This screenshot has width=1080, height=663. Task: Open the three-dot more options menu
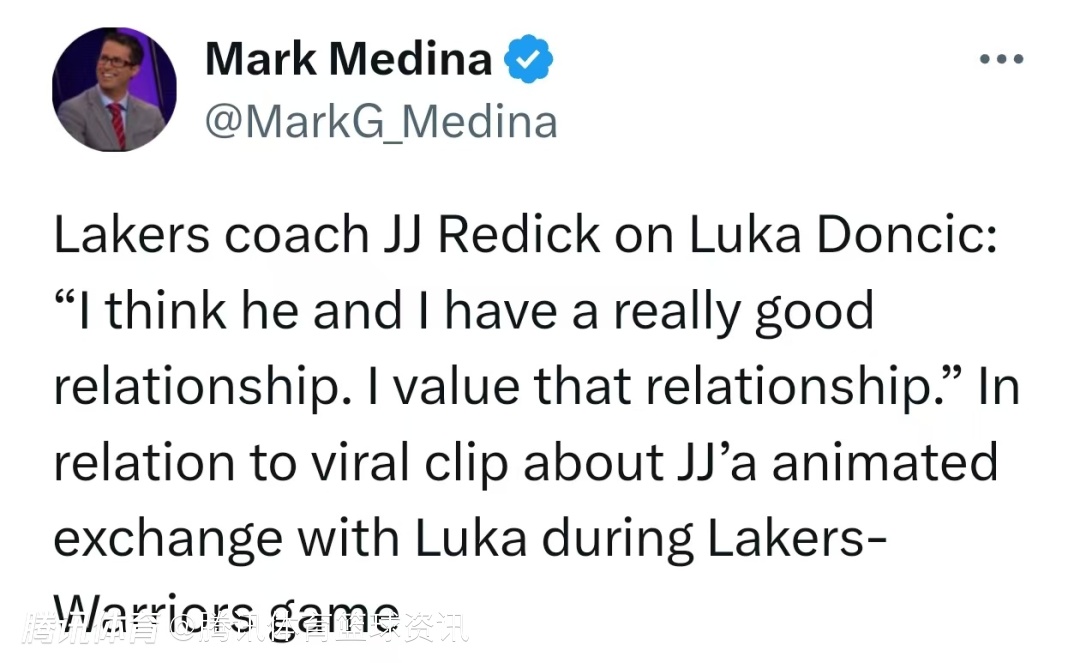click(x=1001, y=60)
